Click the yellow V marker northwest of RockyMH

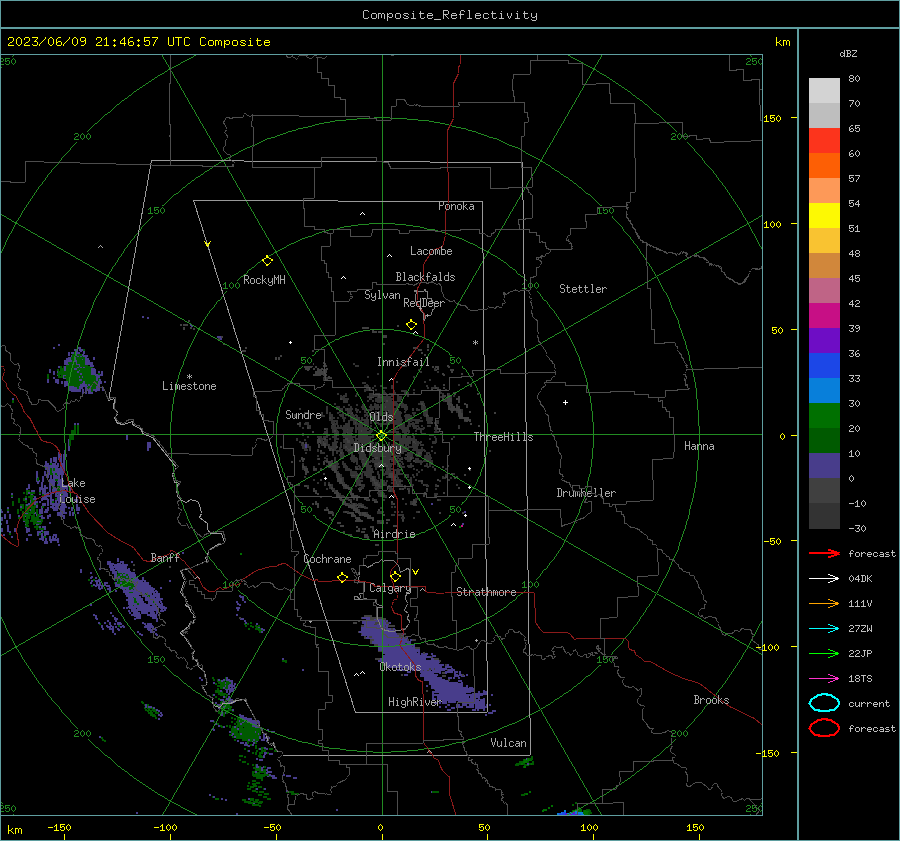pyautogui.click(x=208, y=244)
